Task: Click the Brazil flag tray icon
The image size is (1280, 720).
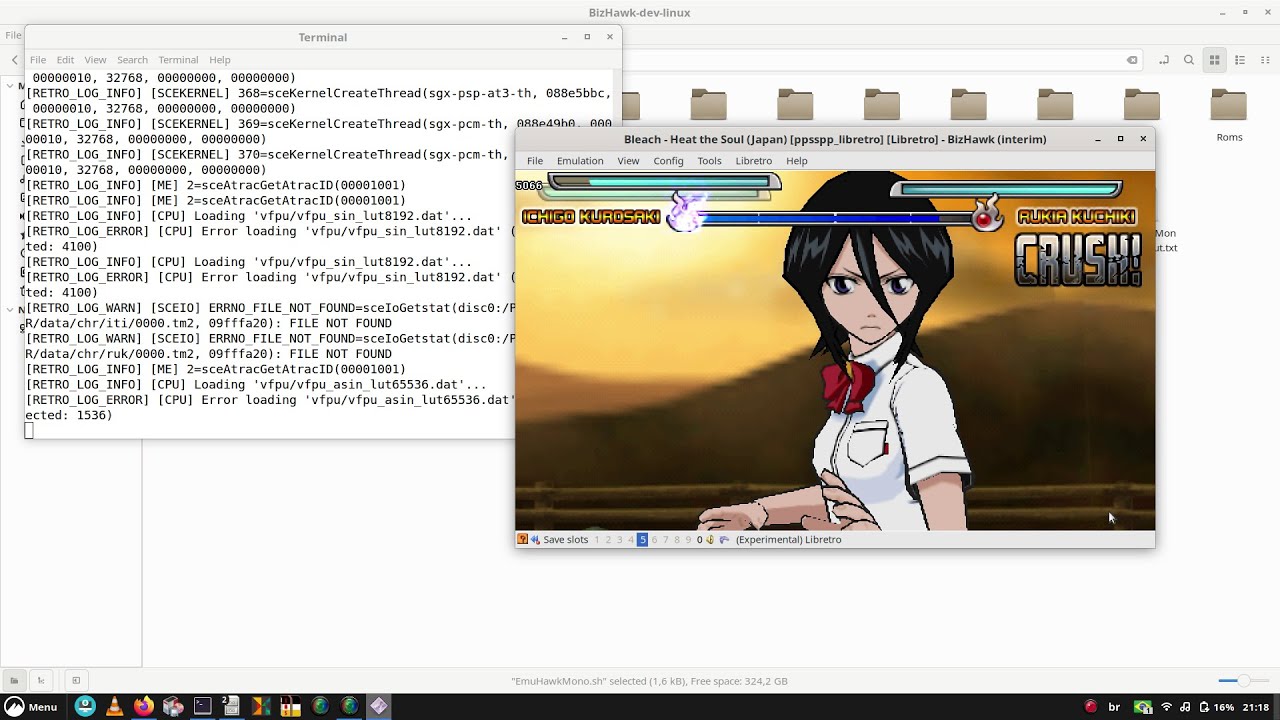Action: click(1143, 707)
